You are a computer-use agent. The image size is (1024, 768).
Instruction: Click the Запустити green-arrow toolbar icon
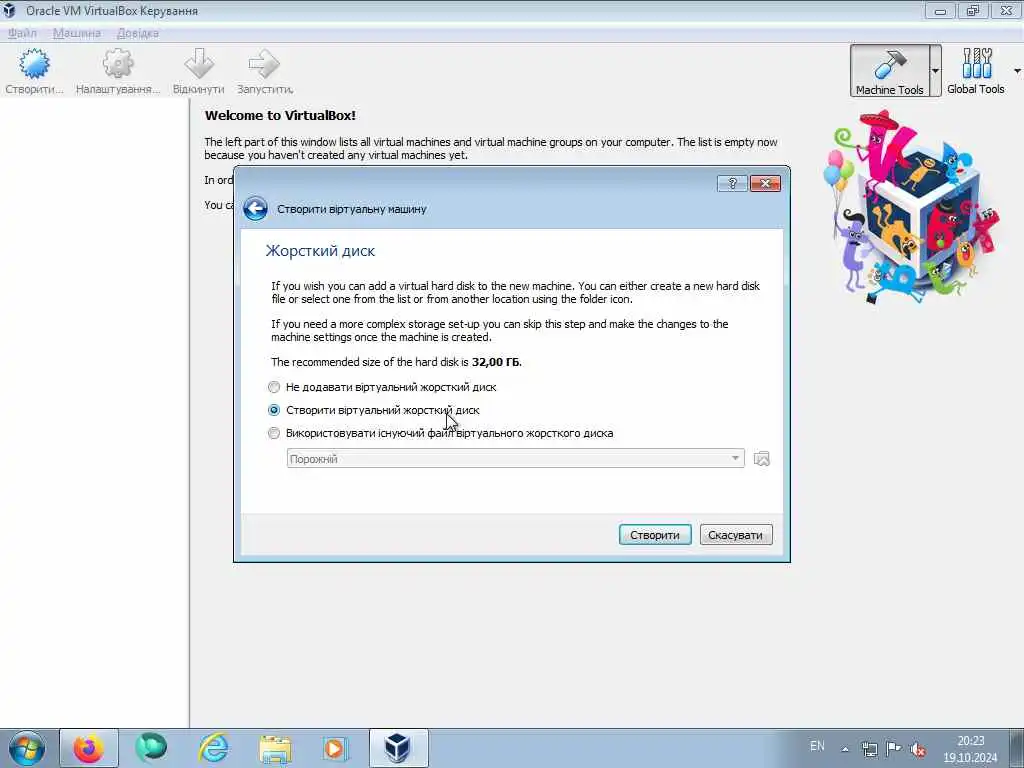click(x=264, y=64)
